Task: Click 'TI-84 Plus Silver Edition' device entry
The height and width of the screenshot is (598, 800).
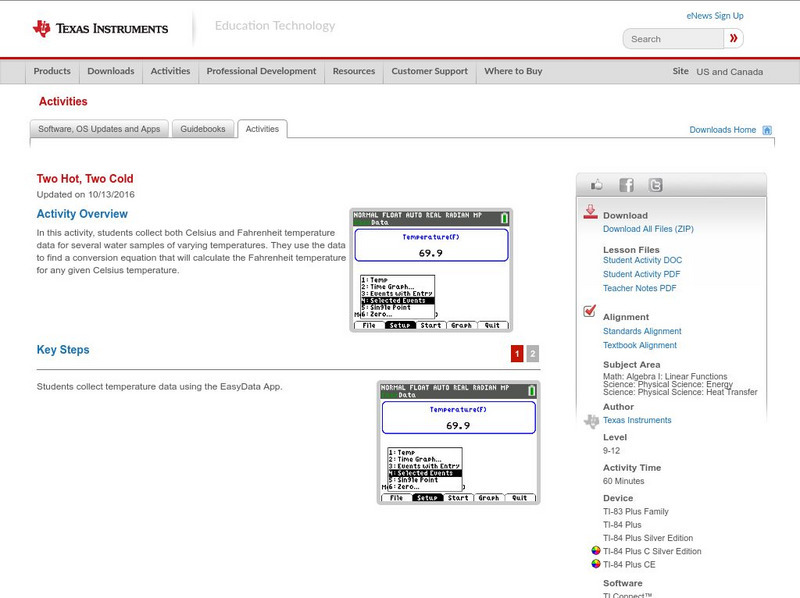Action: [648, 538]
